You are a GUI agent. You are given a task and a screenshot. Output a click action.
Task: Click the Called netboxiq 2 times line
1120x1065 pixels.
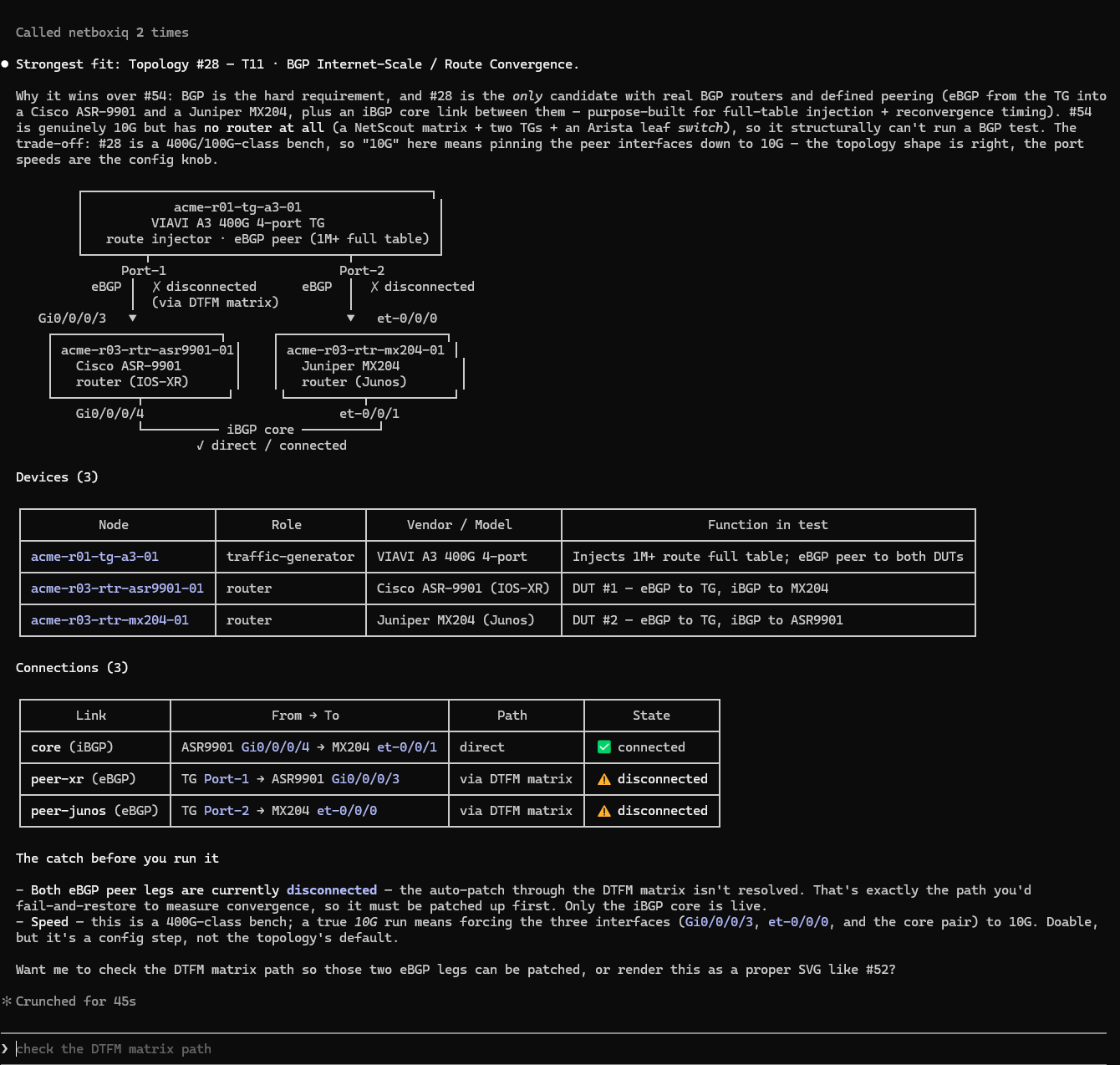coord(102,33)
